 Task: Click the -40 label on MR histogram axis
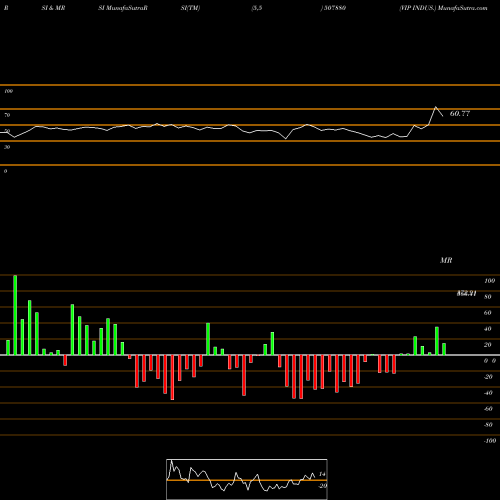click(488, 393)
